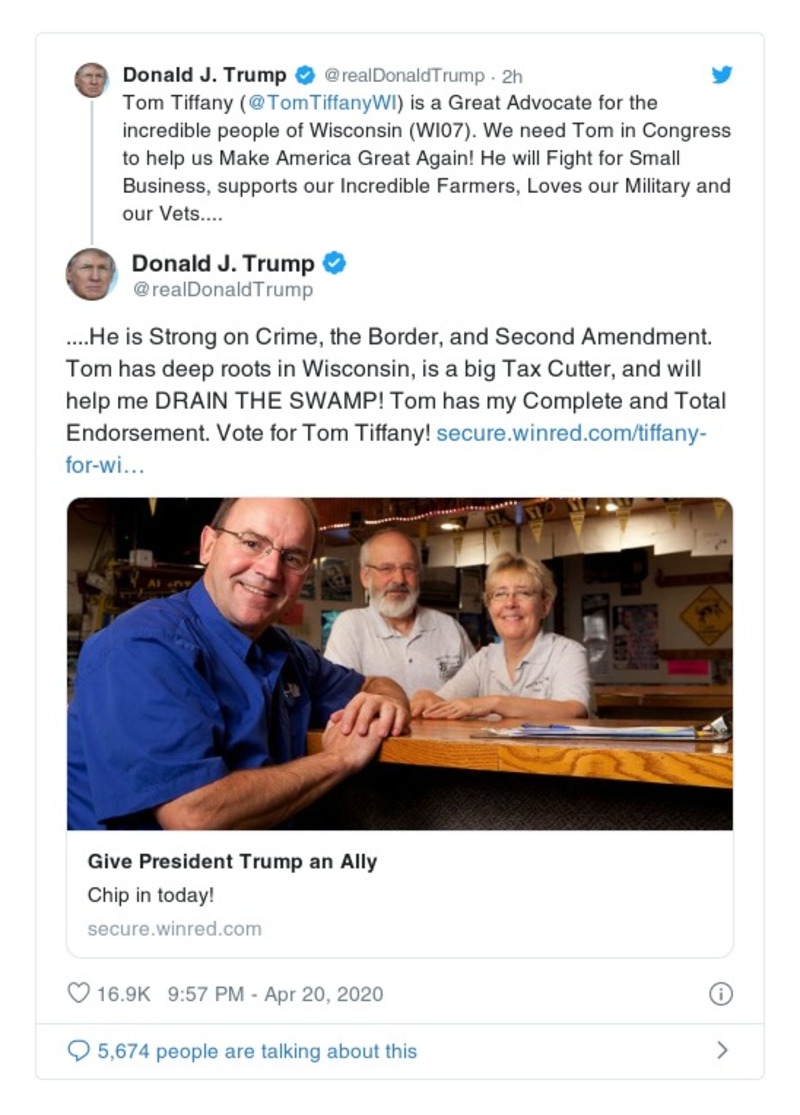
Task: Click the secure.winred.com caption under the card
Action: (173, 928)
